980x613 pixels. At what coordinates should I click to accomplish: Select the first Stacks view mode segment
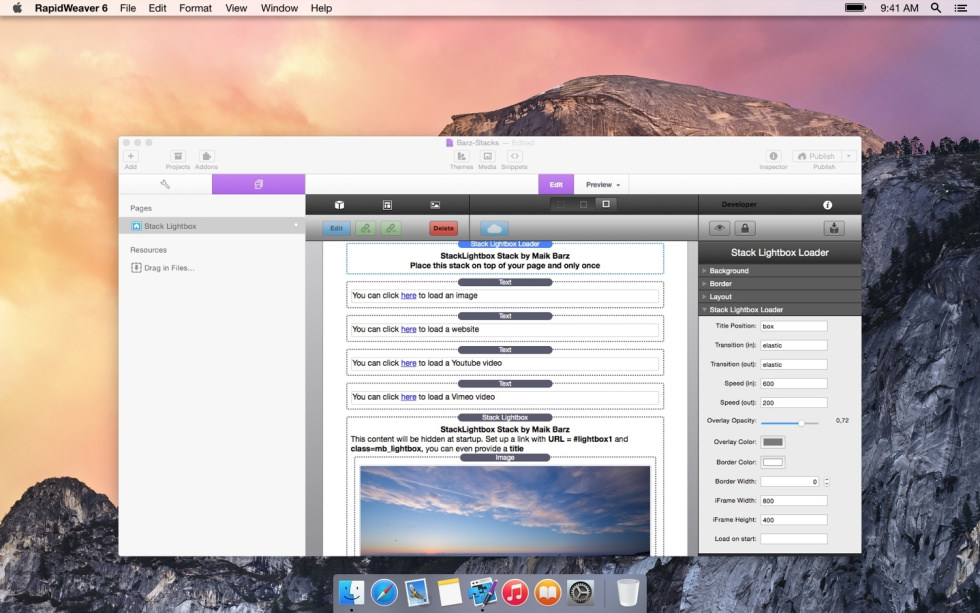coord(561,204)
